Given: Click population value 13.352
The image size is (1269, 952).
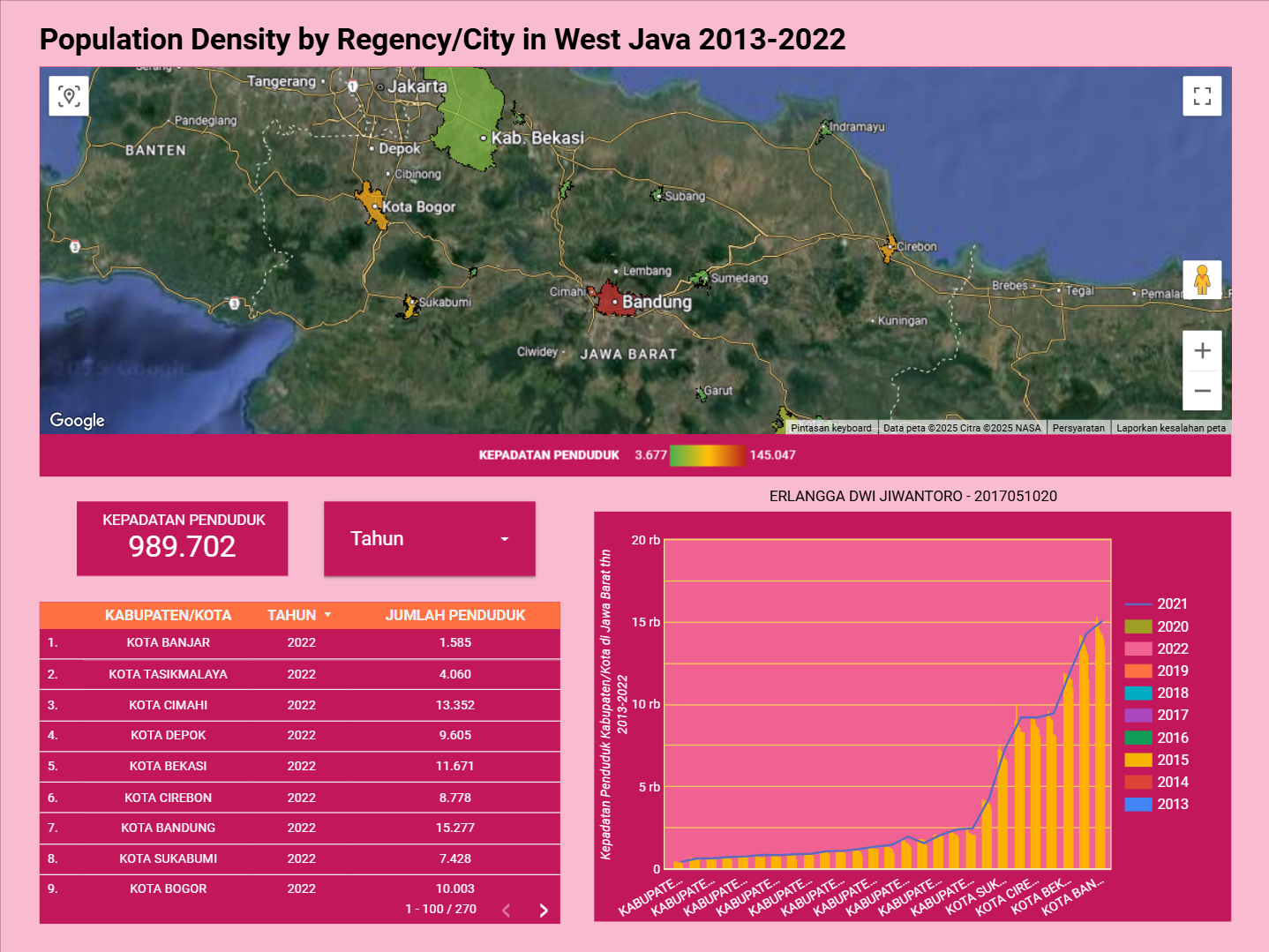Looking at the screenshot, I should [x=455, y=705].
